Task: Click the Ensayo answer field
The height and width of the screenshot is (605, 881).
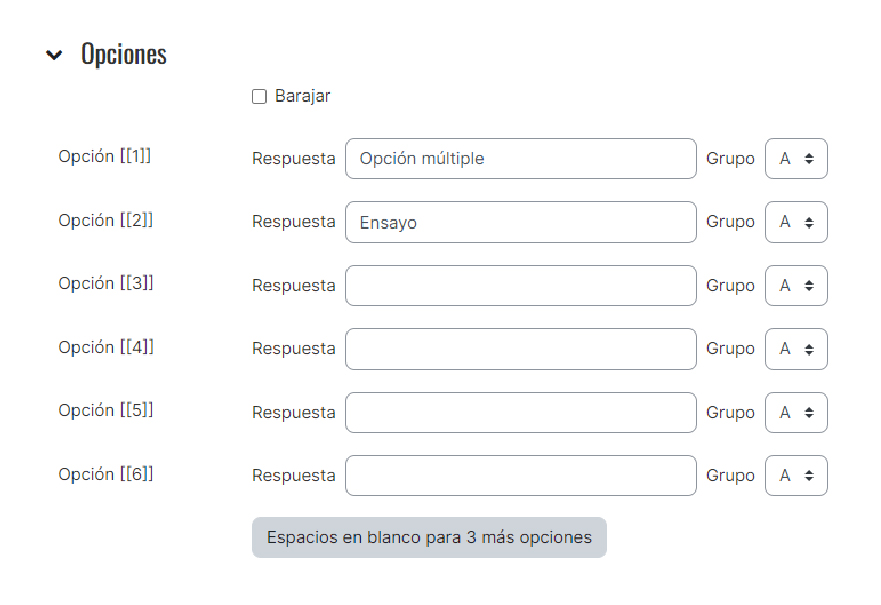Action: coord(521,222)
